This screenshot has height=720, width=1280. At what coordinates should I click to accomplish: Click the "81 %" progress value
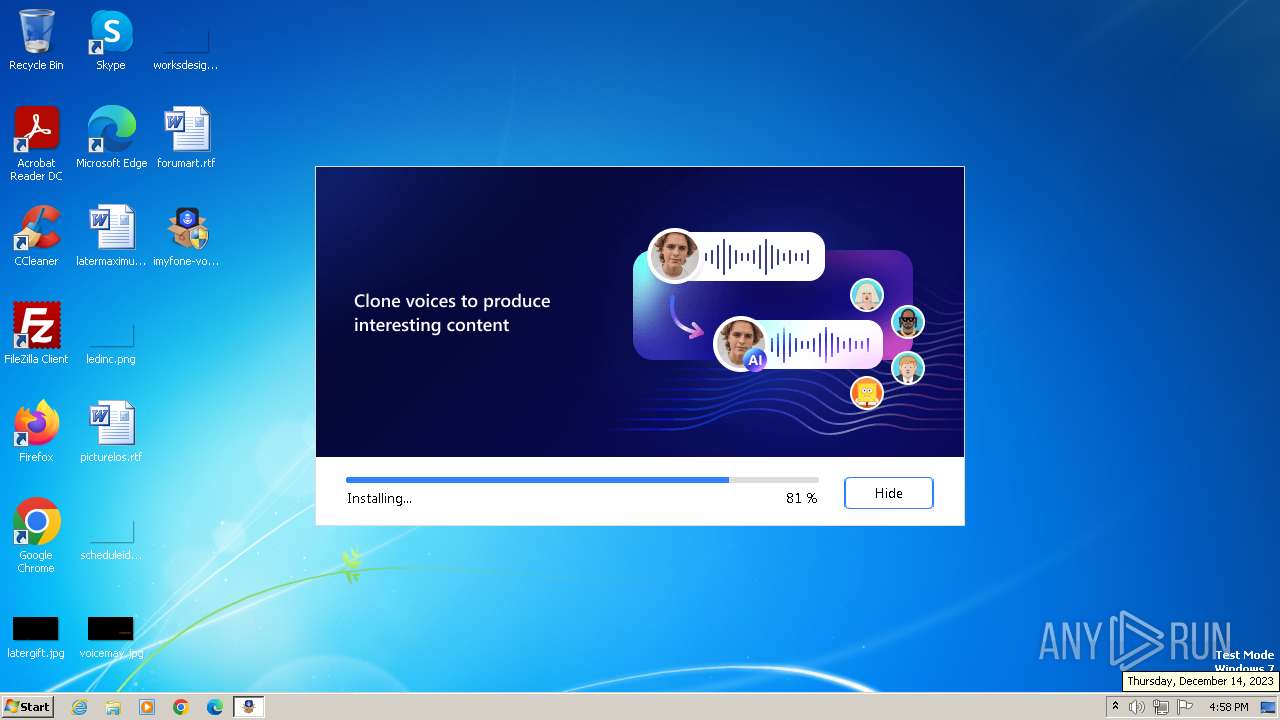click(801, 498)
